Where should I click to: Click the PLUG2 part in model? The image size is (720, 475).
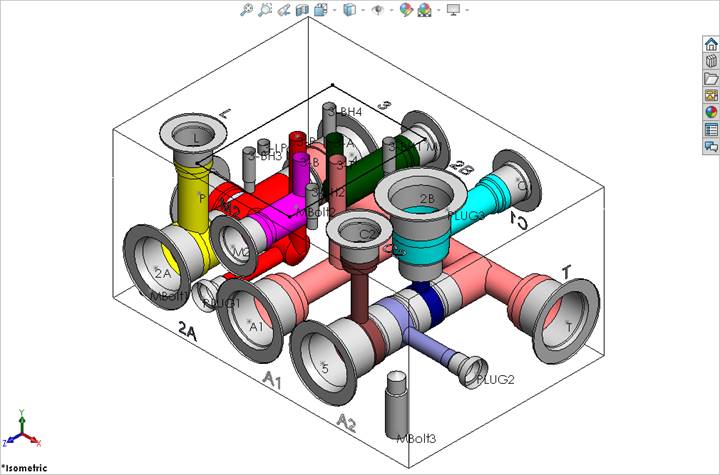click(472, 370)
